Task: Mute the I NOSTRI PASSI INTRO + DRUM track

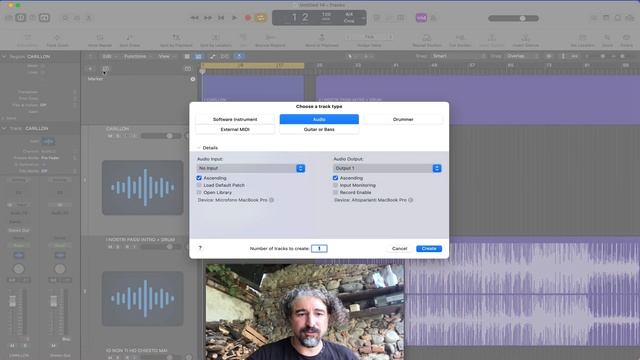Action: (110, 247)
